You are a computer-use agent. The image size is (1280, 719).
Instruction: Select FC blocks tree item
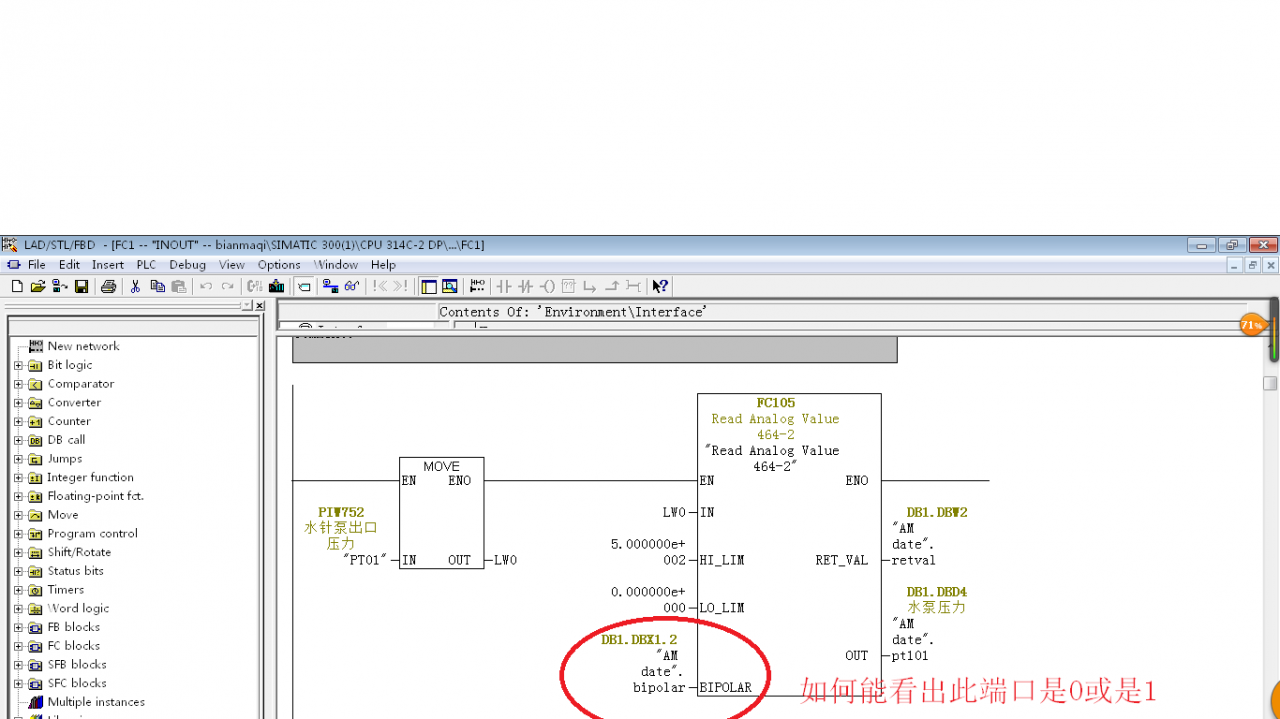point(74,646)
